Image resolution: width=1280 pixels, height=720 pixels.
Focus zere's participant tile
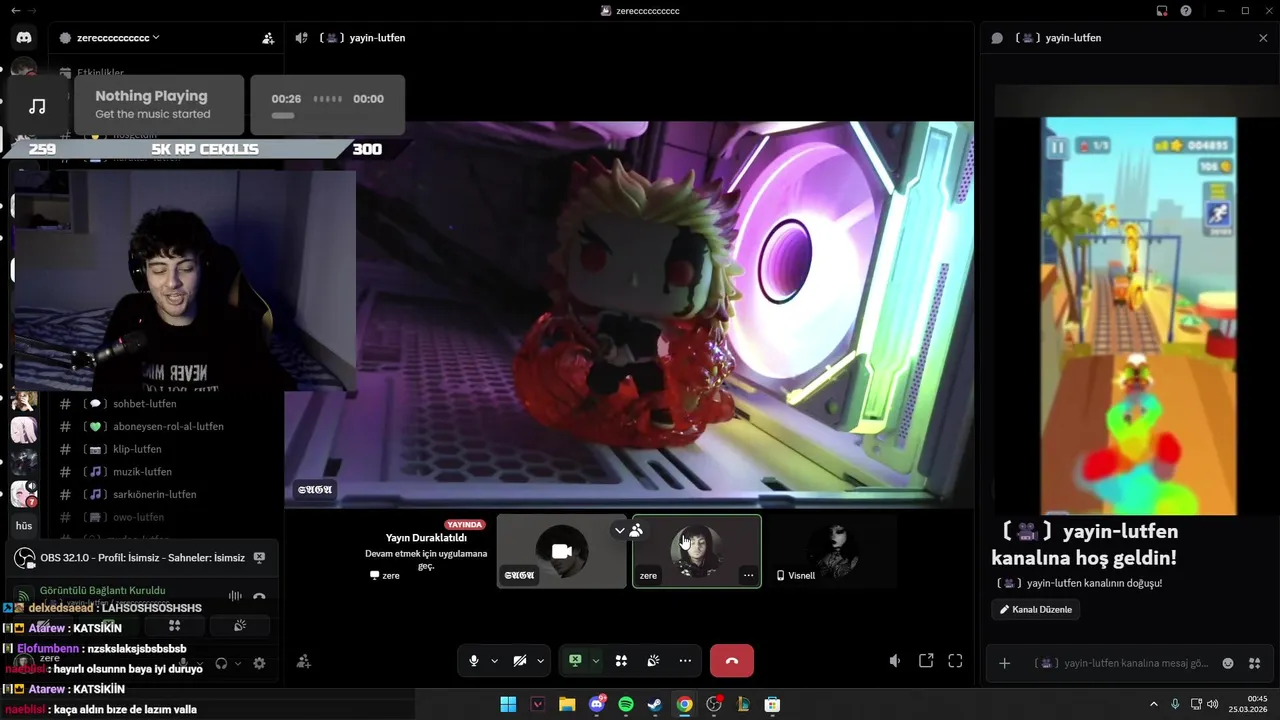coord(697,551)
